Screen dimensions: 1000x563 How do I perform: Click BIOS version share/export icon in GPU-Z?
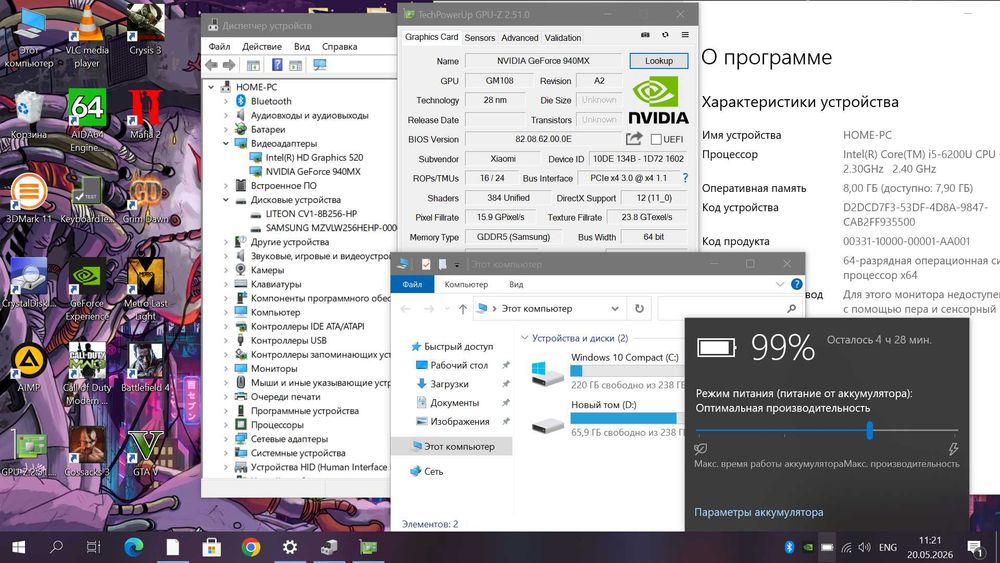point(634,139)
